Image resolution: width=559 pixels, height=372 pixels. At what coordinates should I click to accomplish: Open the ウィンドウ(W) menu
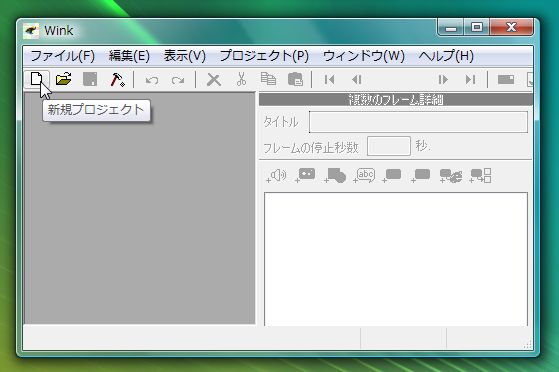pos(364,56)
